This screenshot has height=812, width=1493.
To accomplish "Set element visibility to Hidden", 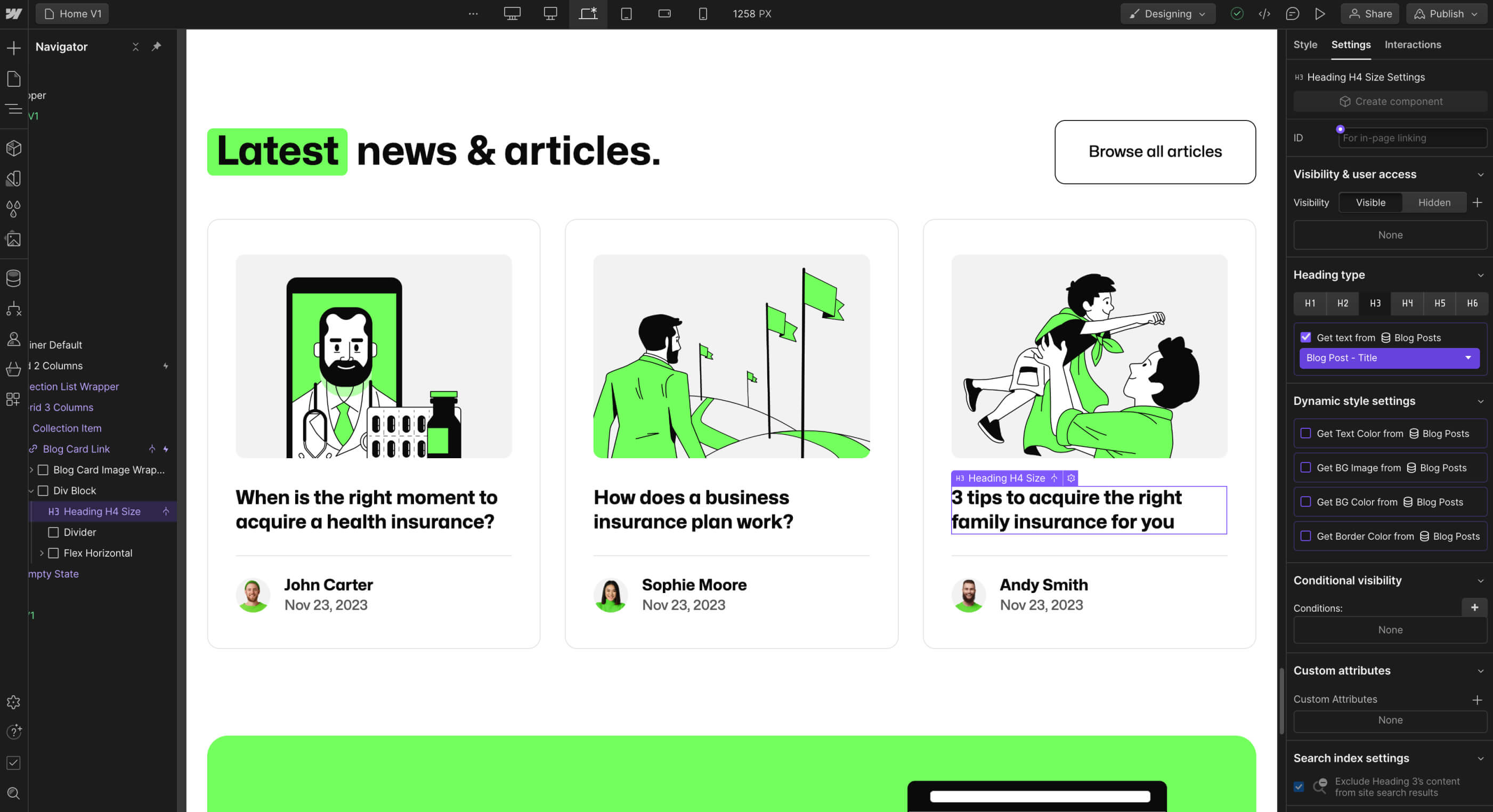I will coord(1434,202).
